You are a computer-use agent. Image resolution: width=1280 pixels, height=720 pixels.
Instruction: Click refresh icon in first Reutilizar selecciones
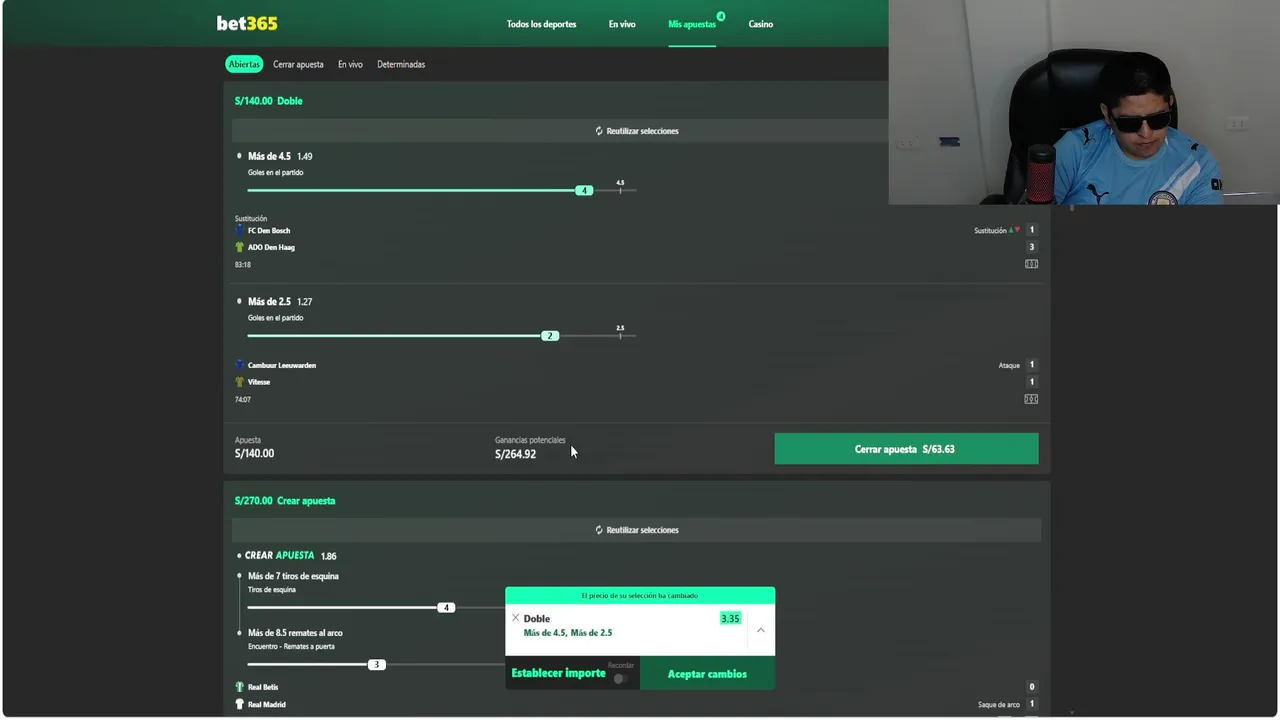click(599, 131)
